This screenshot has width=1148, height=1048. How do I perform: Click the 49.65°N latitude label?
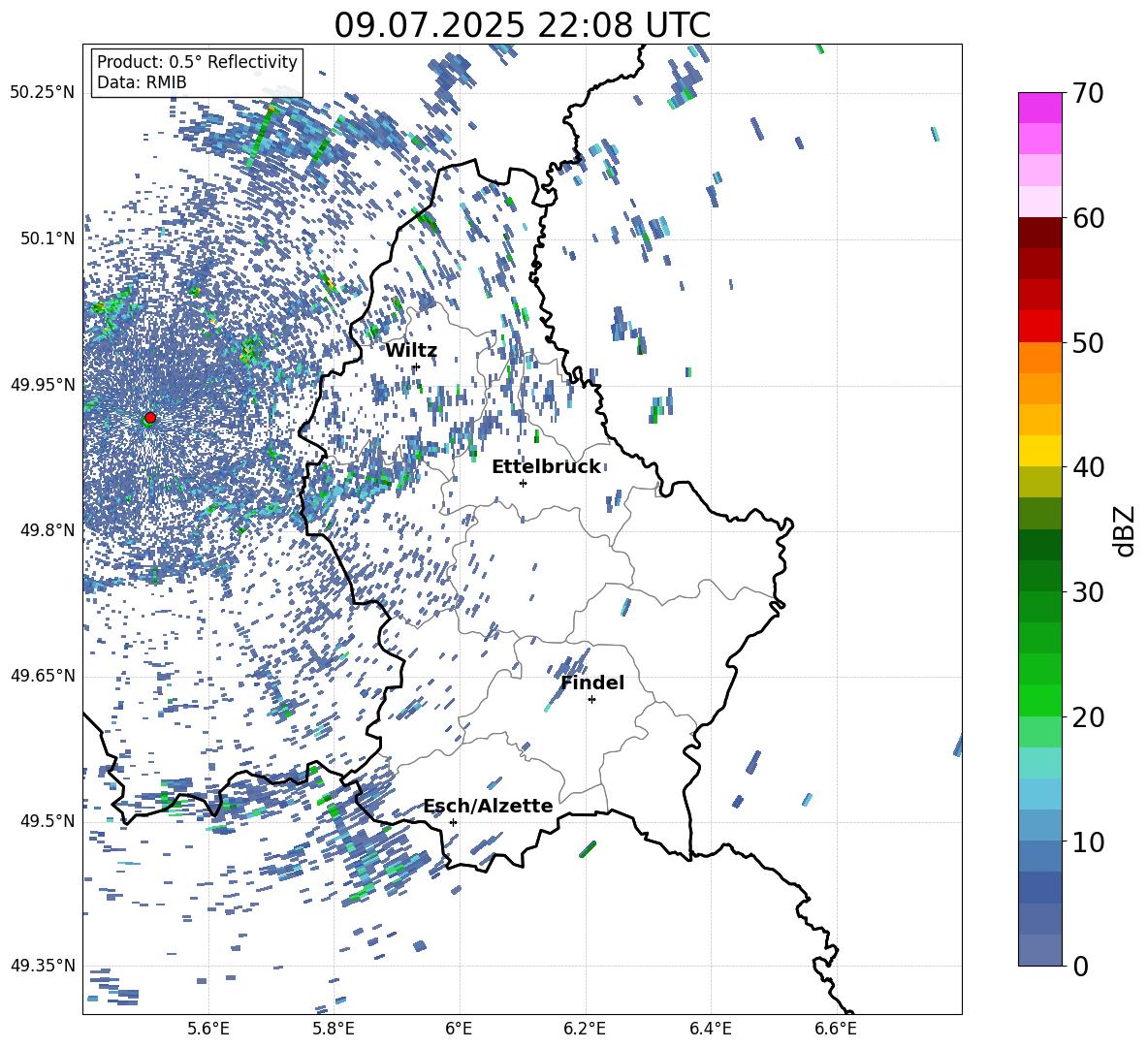coord(42,676)
